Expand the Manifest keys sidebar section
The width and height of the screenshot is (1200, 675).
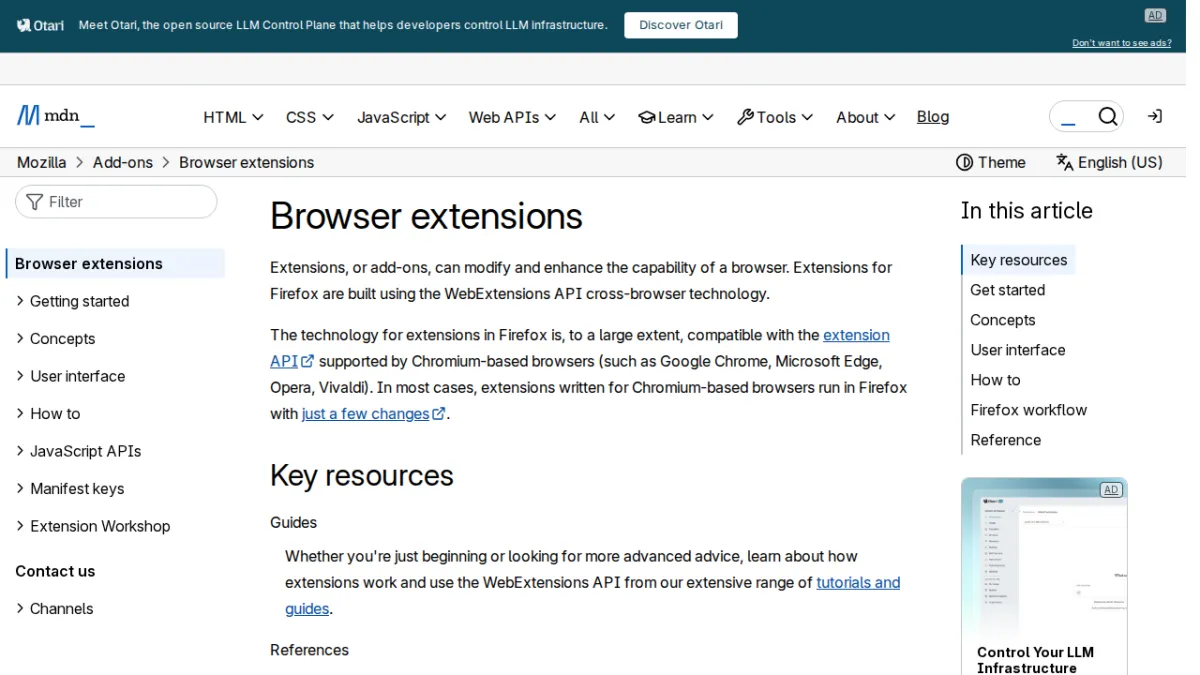[x=70, y=489]
